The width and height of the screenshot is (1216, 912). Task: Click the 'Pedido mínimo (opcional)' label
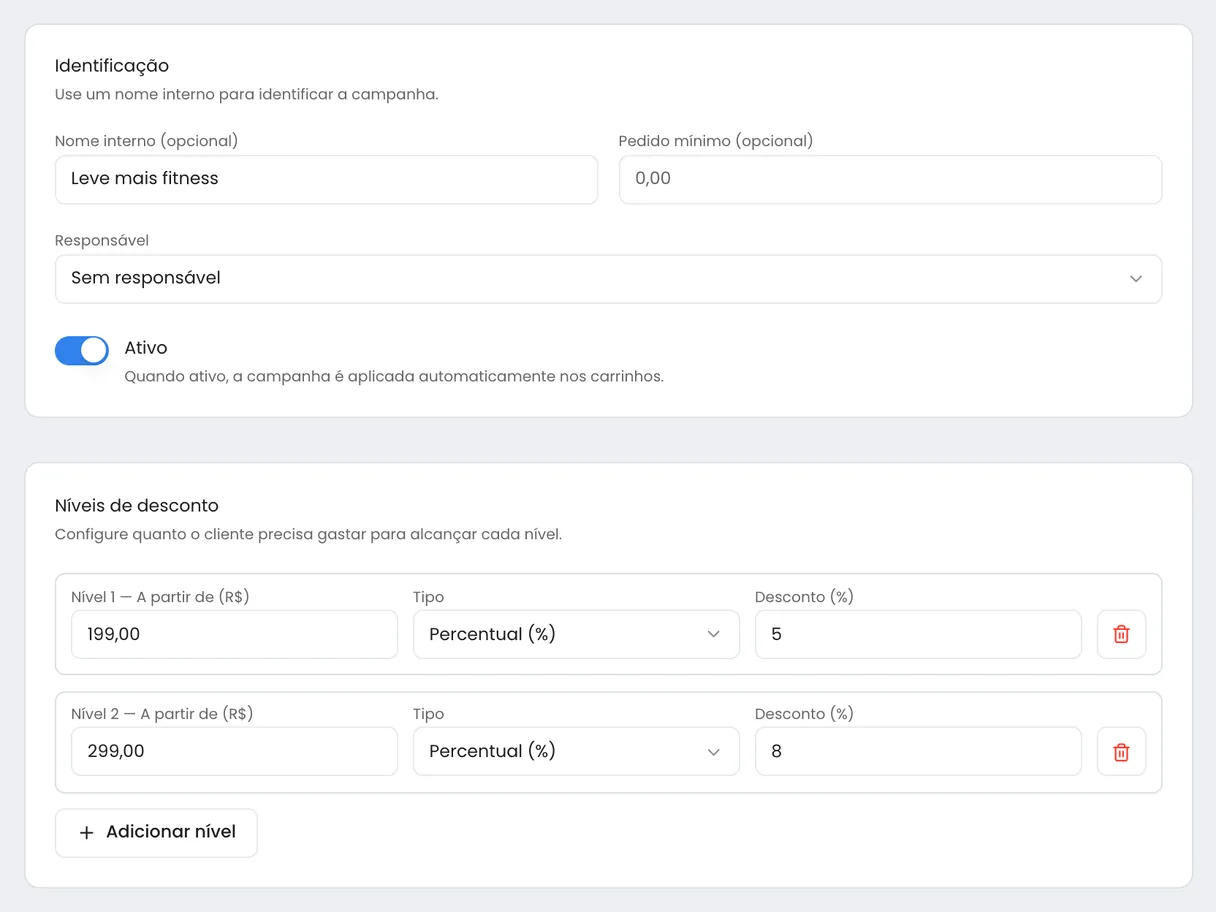point(716,141)
